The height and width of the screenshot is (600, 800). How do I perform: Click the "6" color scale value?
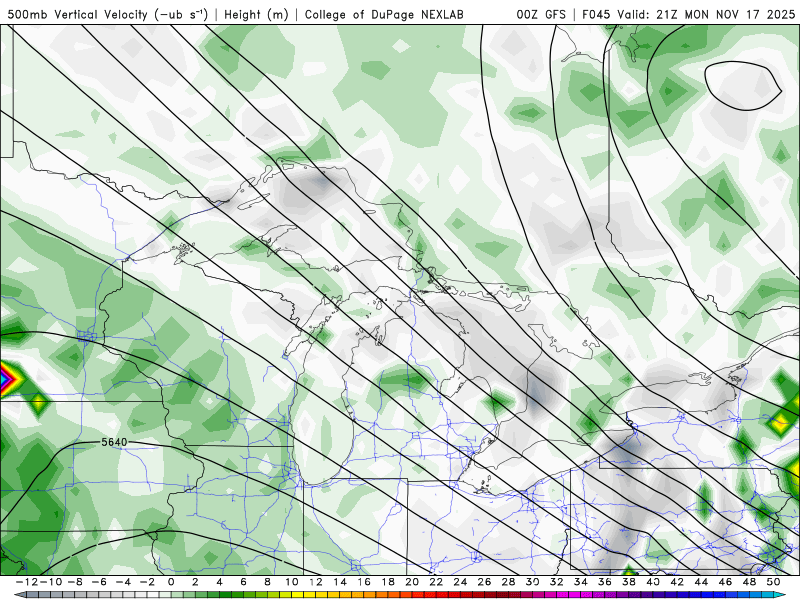(x=243, y=582)
